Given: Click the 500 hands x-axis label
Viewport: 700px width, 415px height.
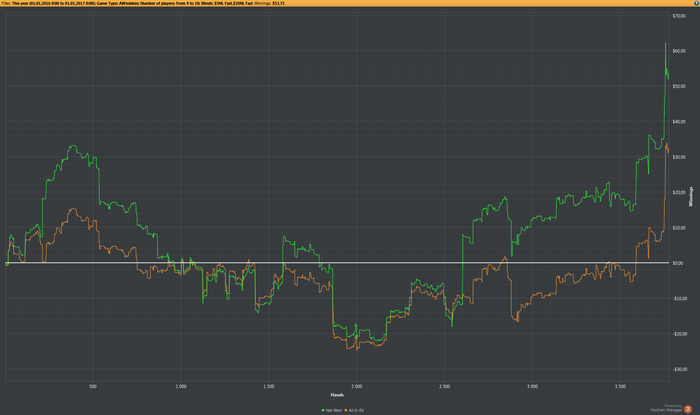Looking at the screenshot, I should pyautogui.click(x=93, y=386).
